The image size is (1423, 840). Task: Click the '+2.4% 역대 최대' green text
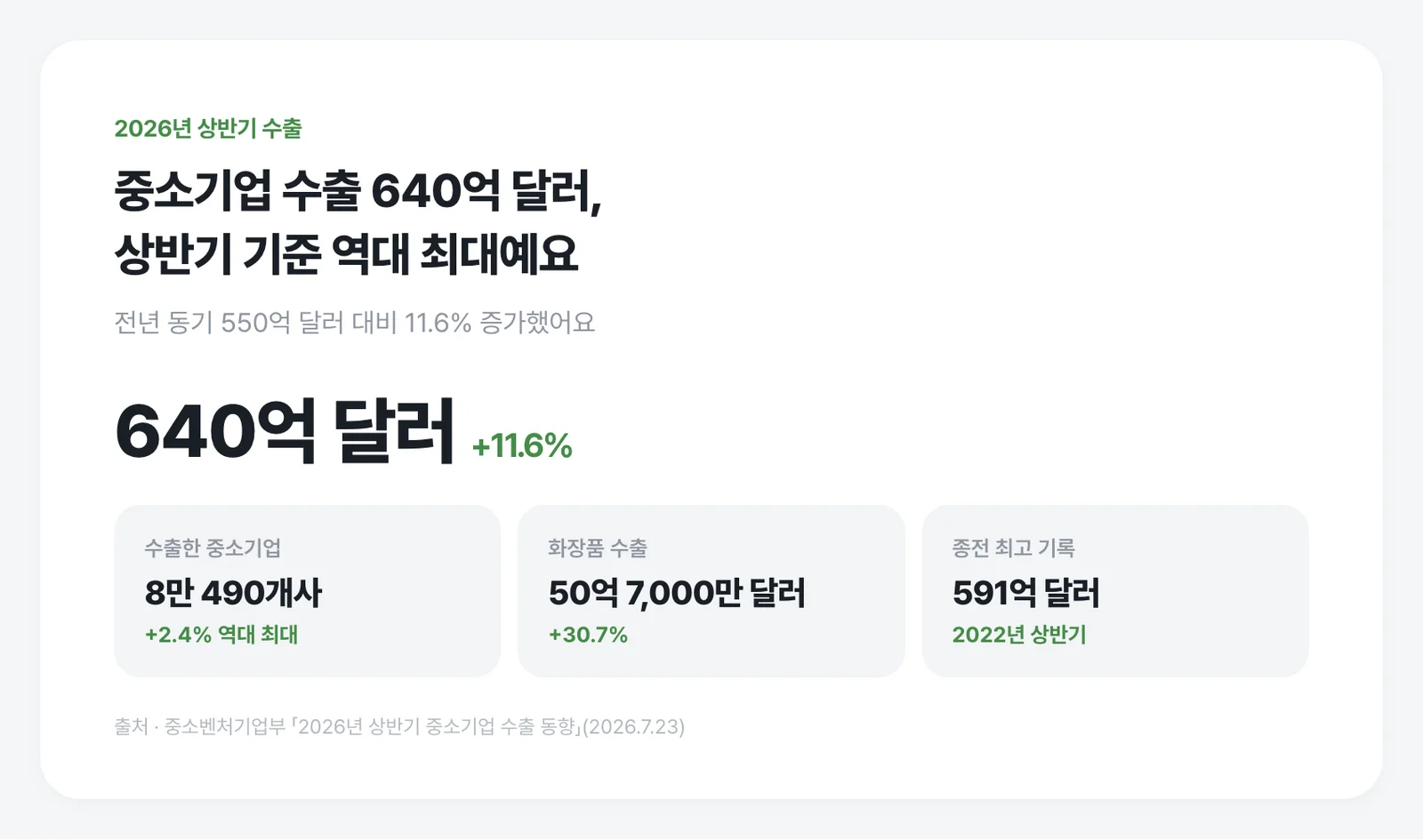[x=221, y=635]
